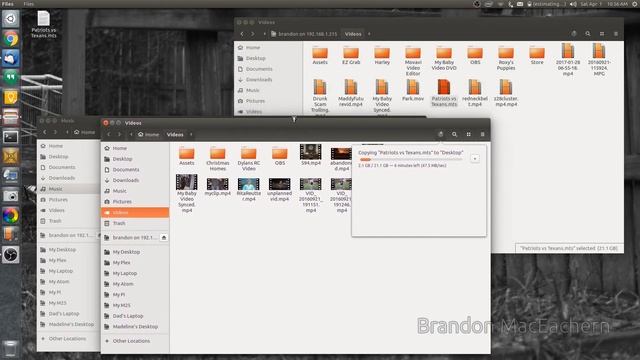640x360 pixels.
Task: Toggle view mode in the network Videos window
Action: click(x=602, y=34)
